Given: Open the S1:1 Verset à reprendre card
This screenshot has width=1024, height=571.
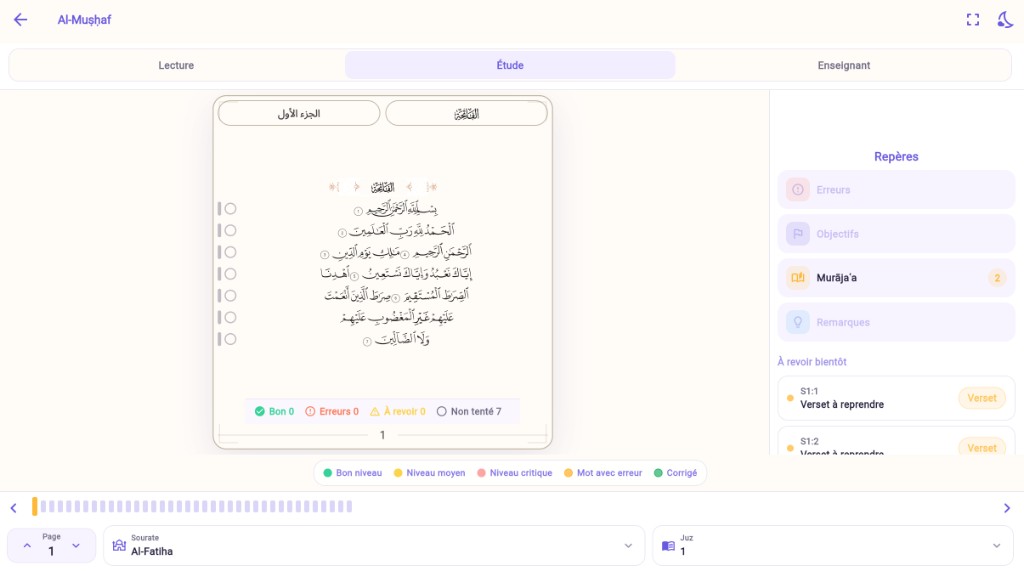Looking at the screenshot, I should pyautogui.click(x=896, y=398).
